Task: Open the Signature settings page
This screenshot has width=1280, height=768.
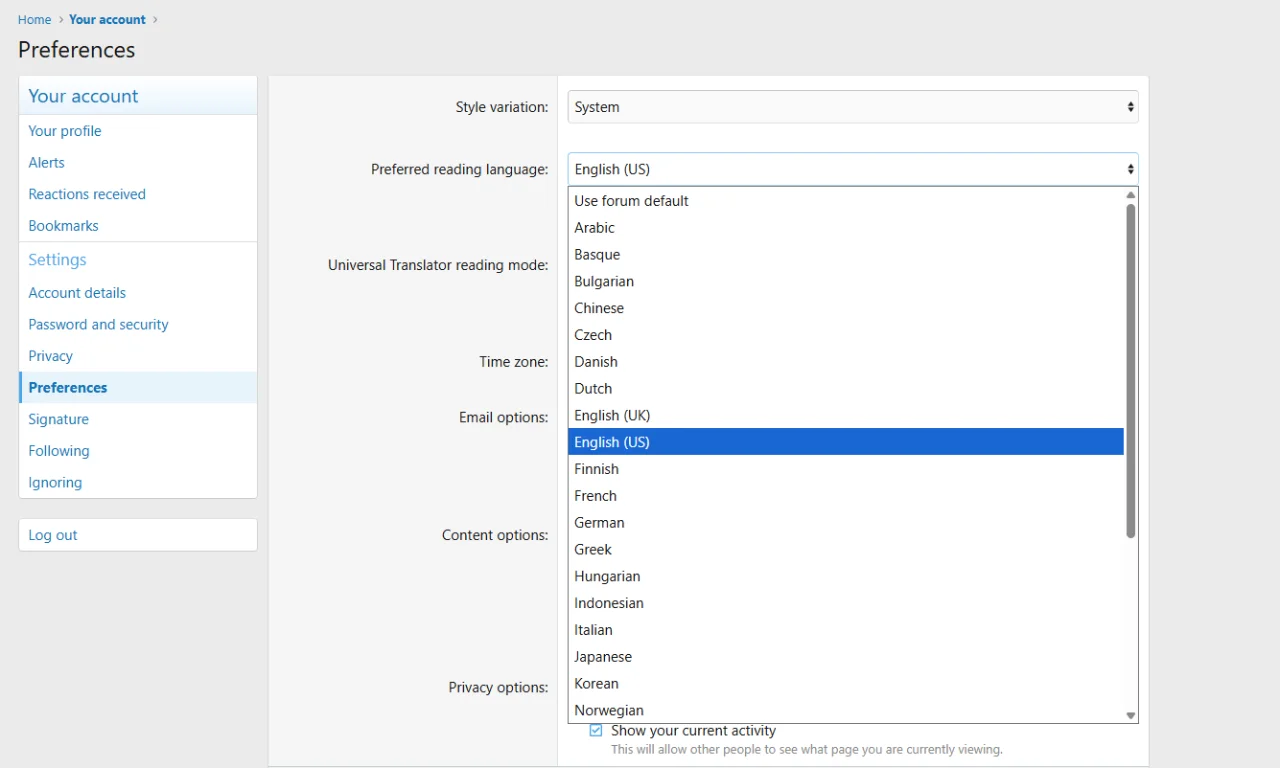Action: point(138,420)
